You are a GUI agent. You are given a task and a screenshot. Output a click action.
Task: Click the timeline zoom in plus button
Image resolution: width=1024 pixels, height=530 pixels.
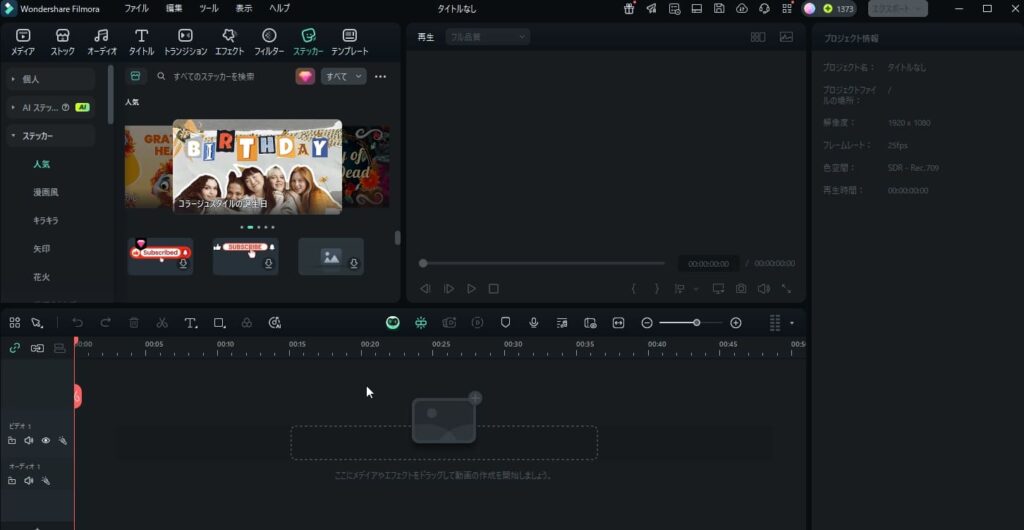(735, 322)
